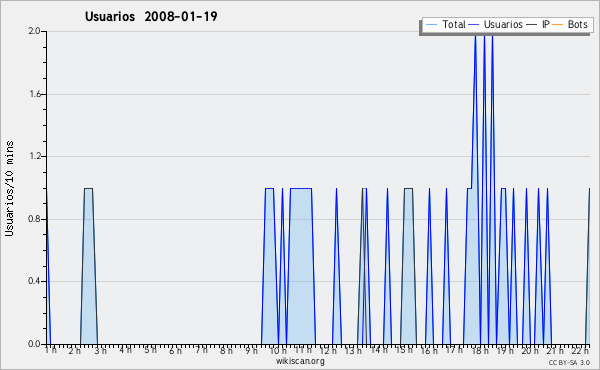Click the '14 h' x-axis label
Image resolution: width=600 pixels, height=370 pixels.
pyautogui.click(x=379, y=350)
